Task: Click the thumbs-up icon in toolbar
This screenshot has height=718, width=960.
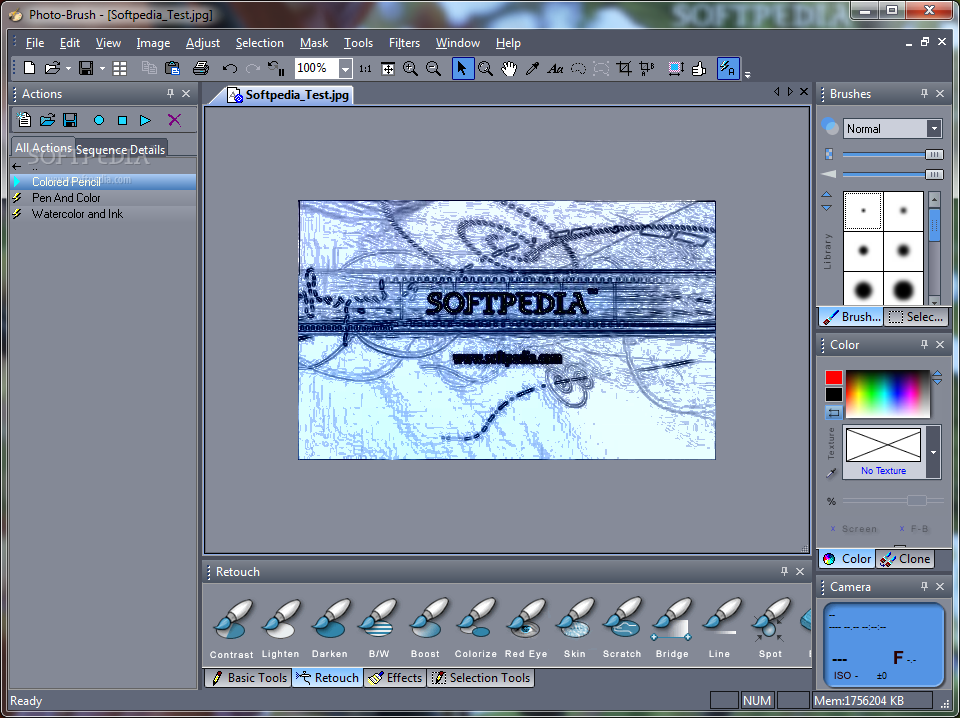Action: coord(699,68)
